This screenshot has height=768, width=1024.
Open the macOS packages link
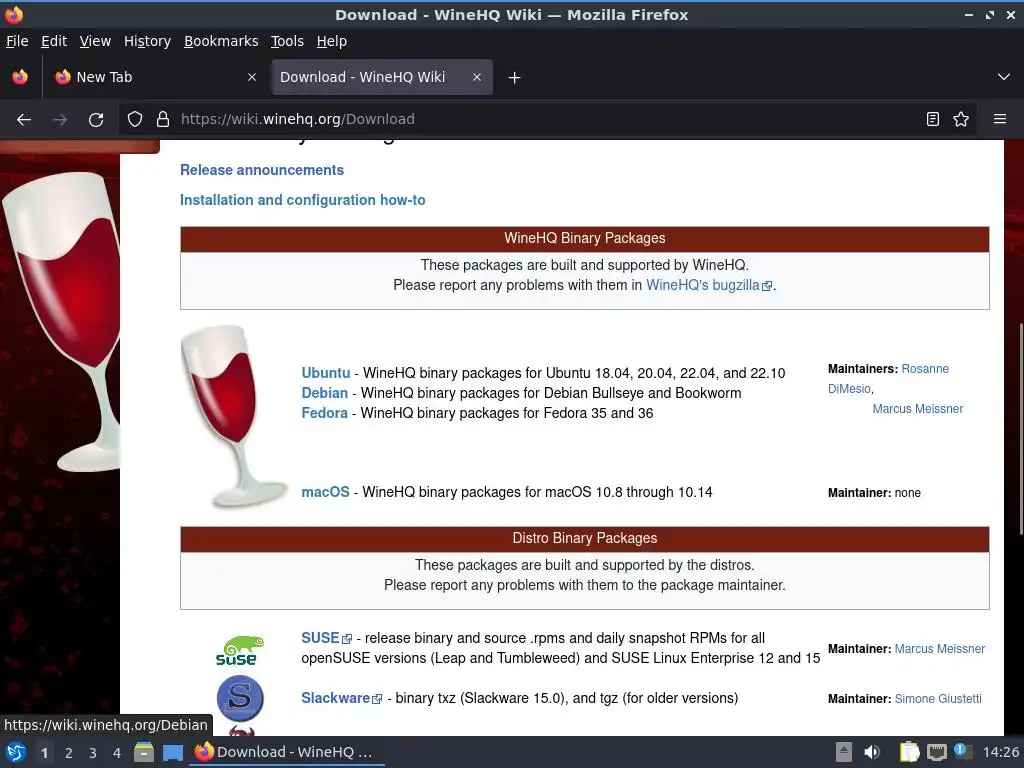(325, 492)
